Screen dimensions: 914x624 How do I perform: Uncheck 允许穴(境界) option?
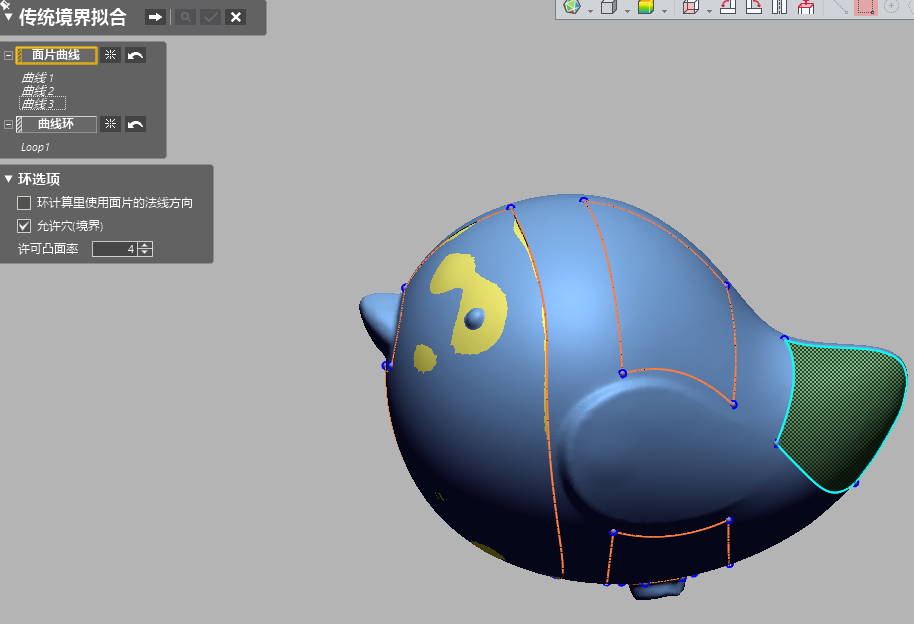click(24, 226)
